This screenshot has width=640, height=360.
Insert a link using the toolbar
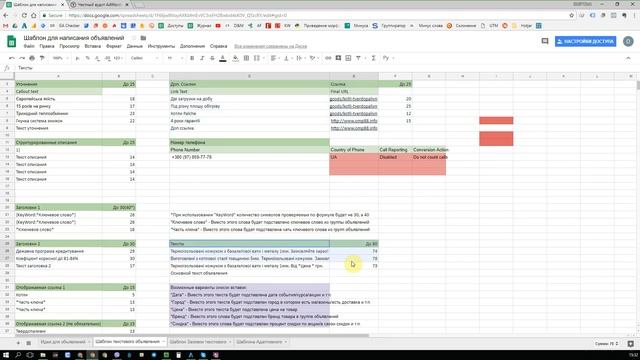(x=328, y=58)
